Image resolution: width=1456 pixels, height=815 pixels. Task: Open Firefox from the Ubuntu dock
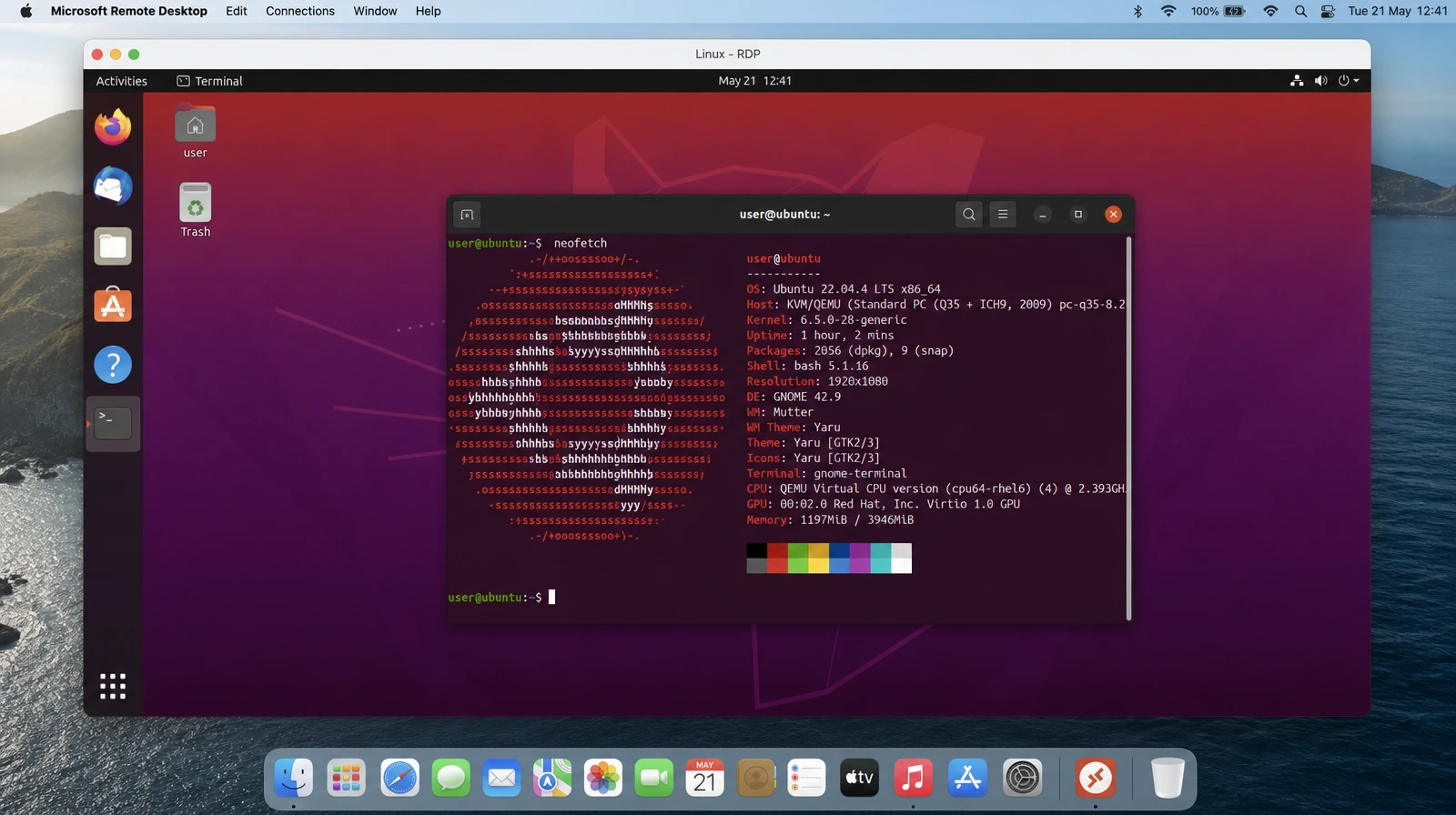point(113,127)
